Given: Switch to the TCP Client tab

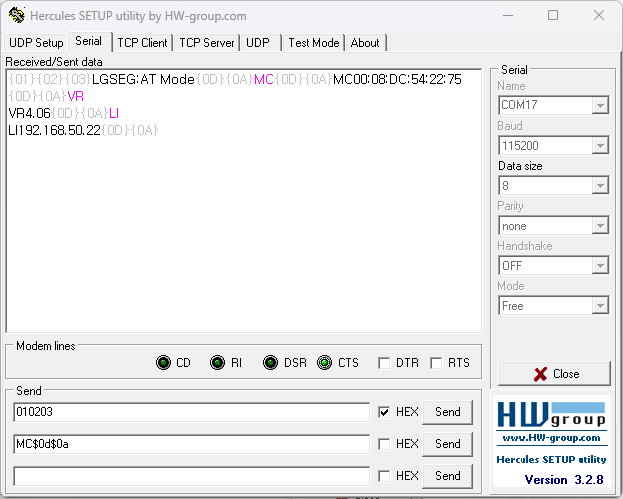Looking at the screenshot, I should click(x=142, y=43).
